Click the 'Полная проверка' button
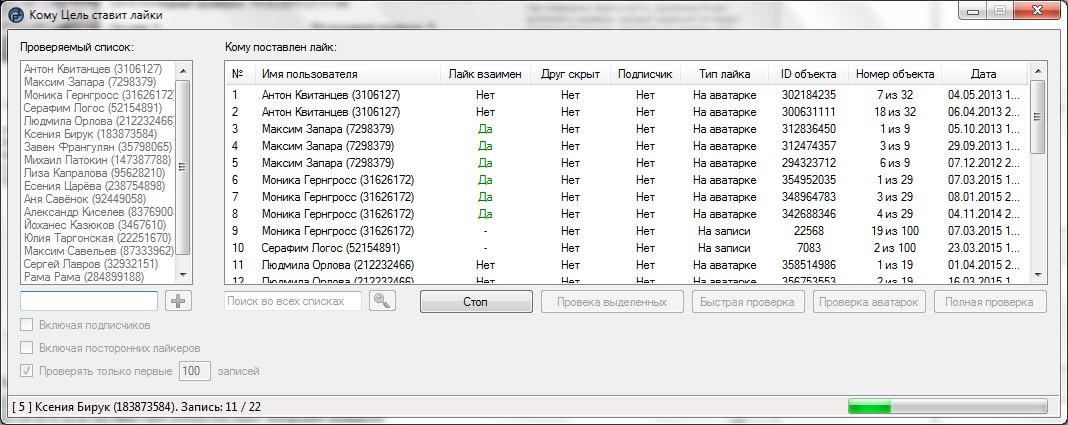 pyautogui.click(x=990, y=301)
